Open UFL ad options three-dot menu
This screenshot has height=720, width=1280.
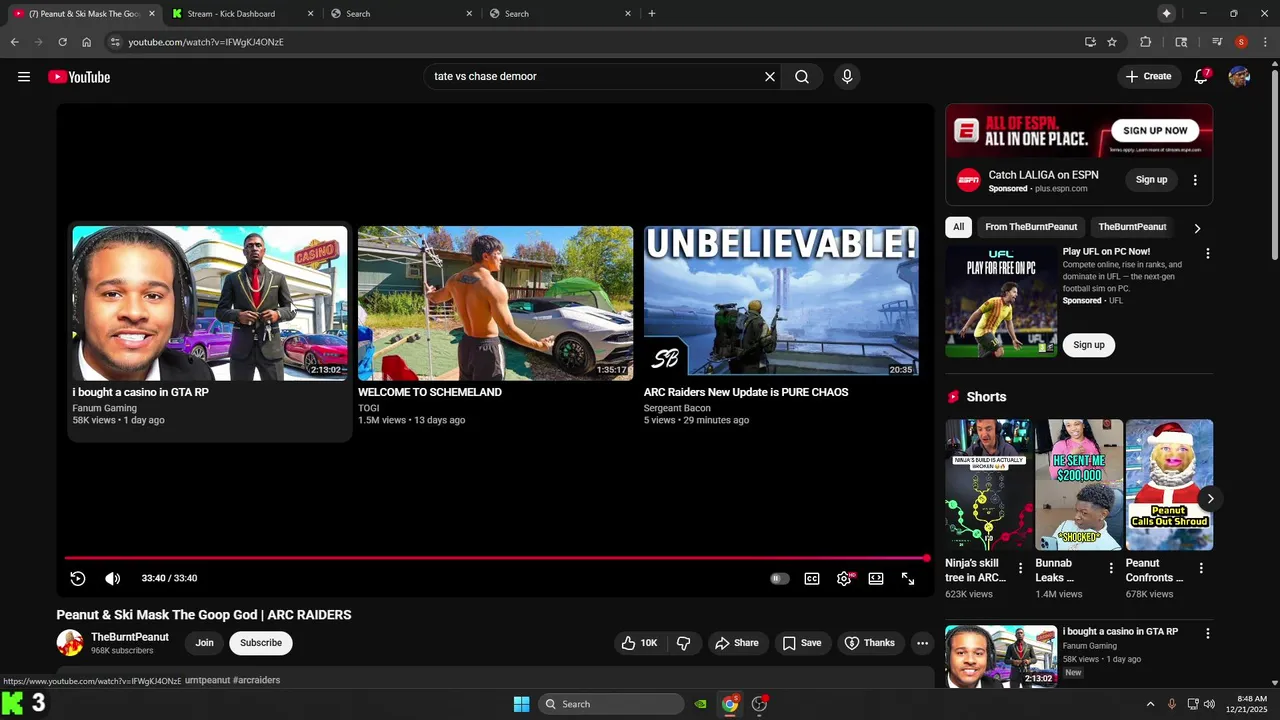(x=1207, y=254)
